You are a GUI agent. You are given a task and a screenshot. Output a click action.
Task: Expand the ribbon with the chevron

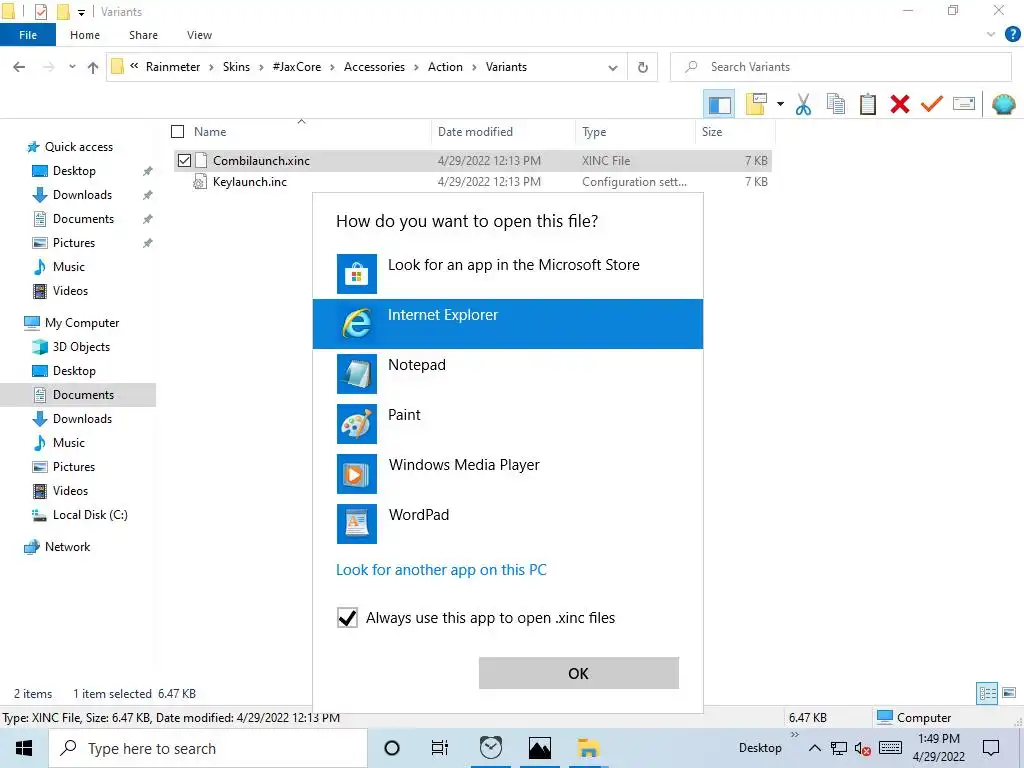991,35
